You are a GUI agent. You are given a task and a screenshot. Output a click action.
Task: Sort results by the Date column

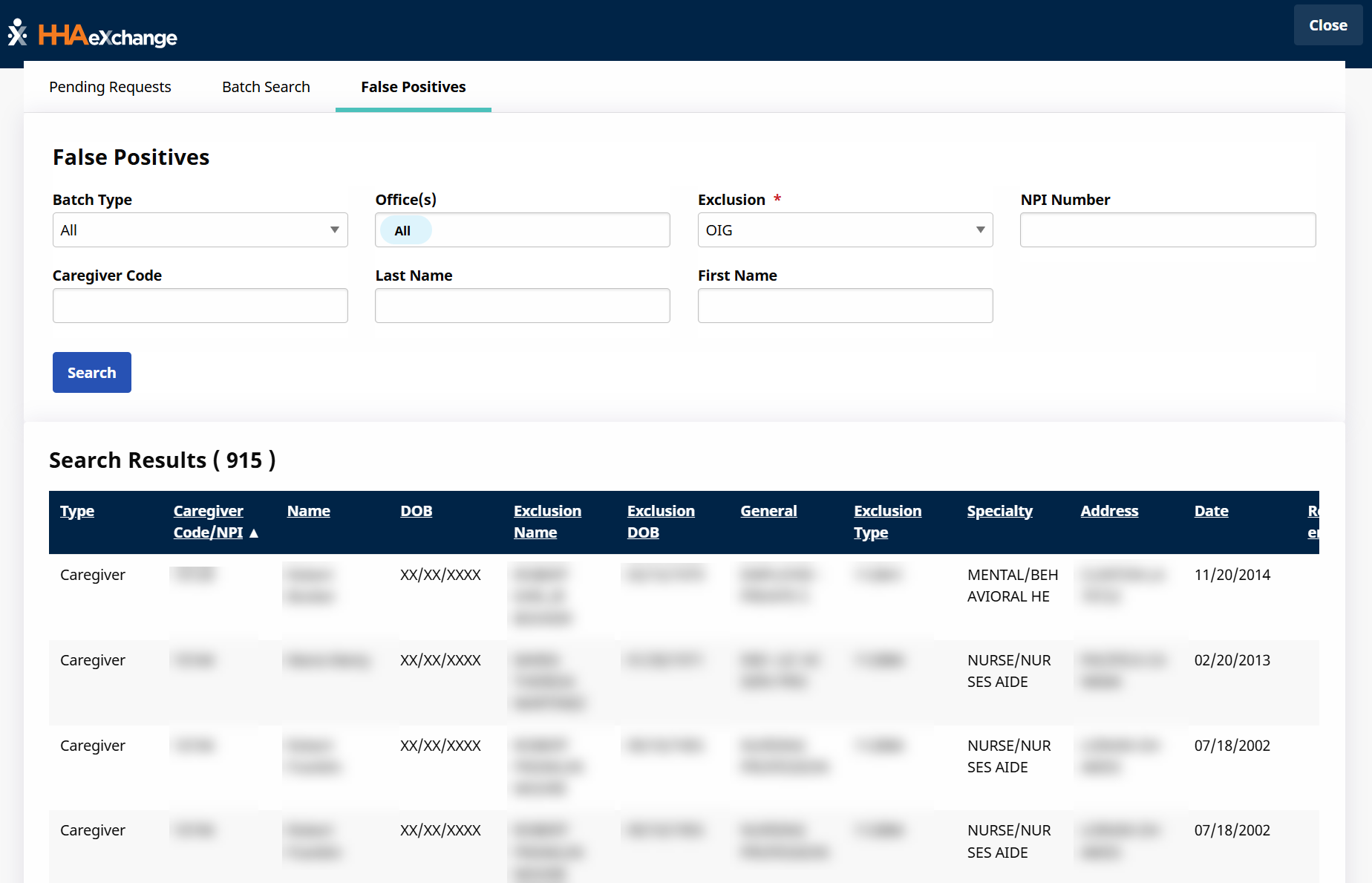coord(1211,511)
